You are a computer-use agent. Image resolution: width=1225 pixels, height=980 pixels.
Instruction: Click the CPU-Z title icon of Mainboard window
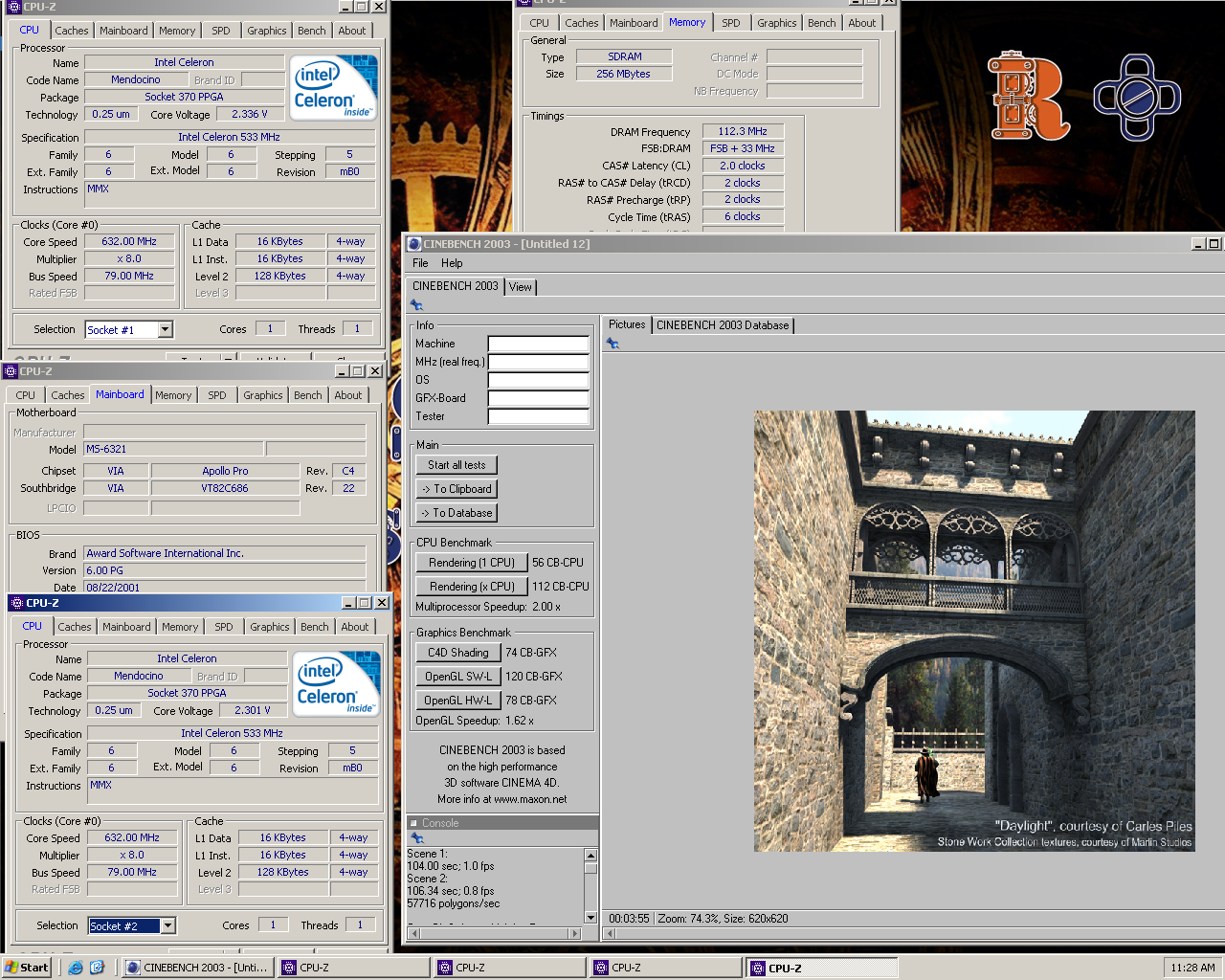[11, 371]
